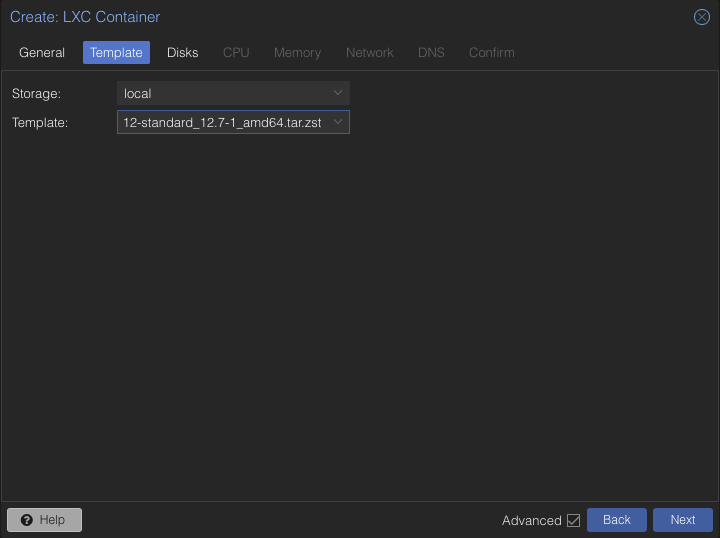Toggle the Advanced checkbox
This screenshot has height=538, width=720.
click(x=573, y=520)
